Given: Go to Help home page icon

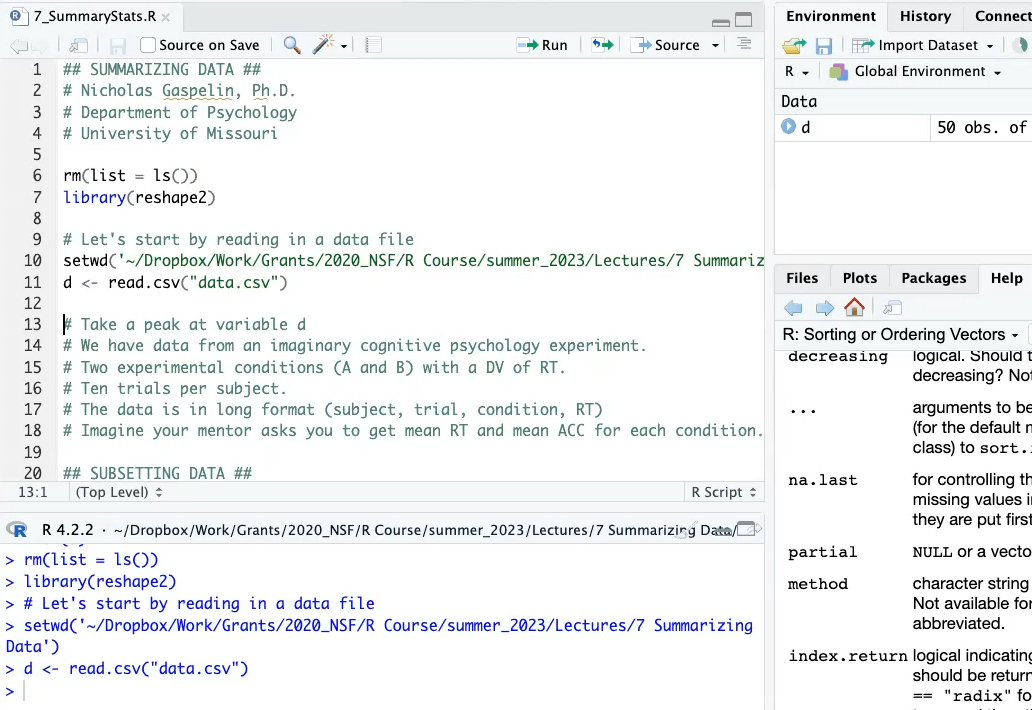Looking at the screenshot, I should coord(854,307).
